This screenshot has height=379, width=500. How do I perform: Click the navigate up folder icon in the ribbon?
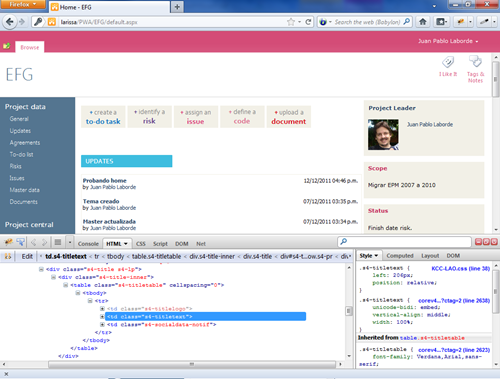click(x=7, y=46)
